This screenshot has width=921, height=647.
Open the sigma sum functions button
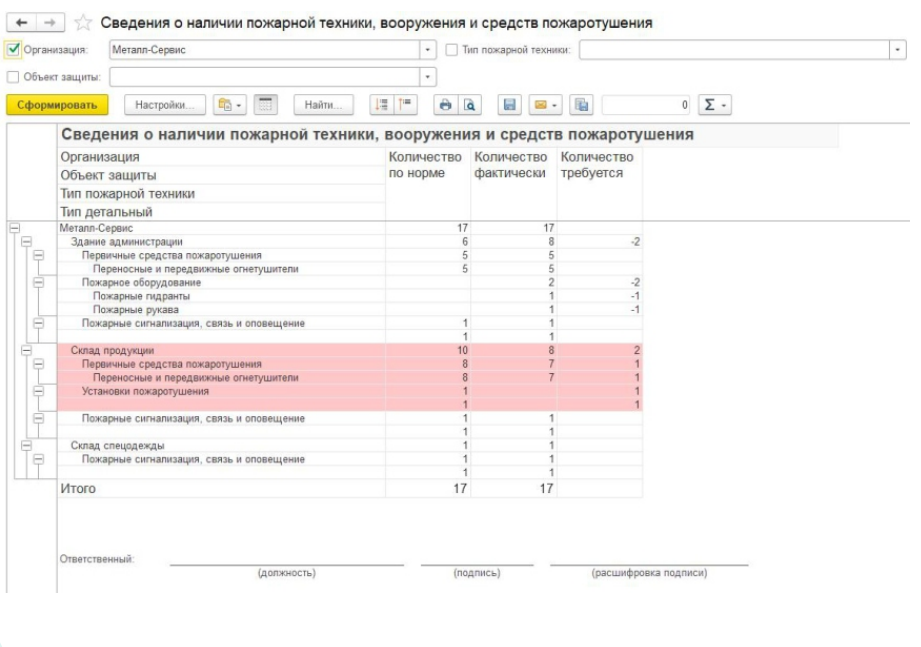pos(715,105)
